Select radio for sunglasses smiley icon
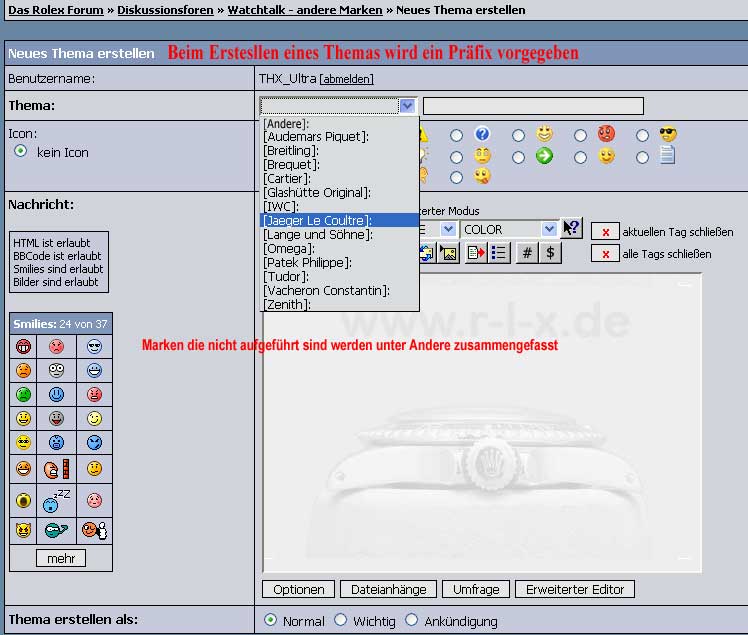The height and width of the screenshot is (635, 748). 642,135
